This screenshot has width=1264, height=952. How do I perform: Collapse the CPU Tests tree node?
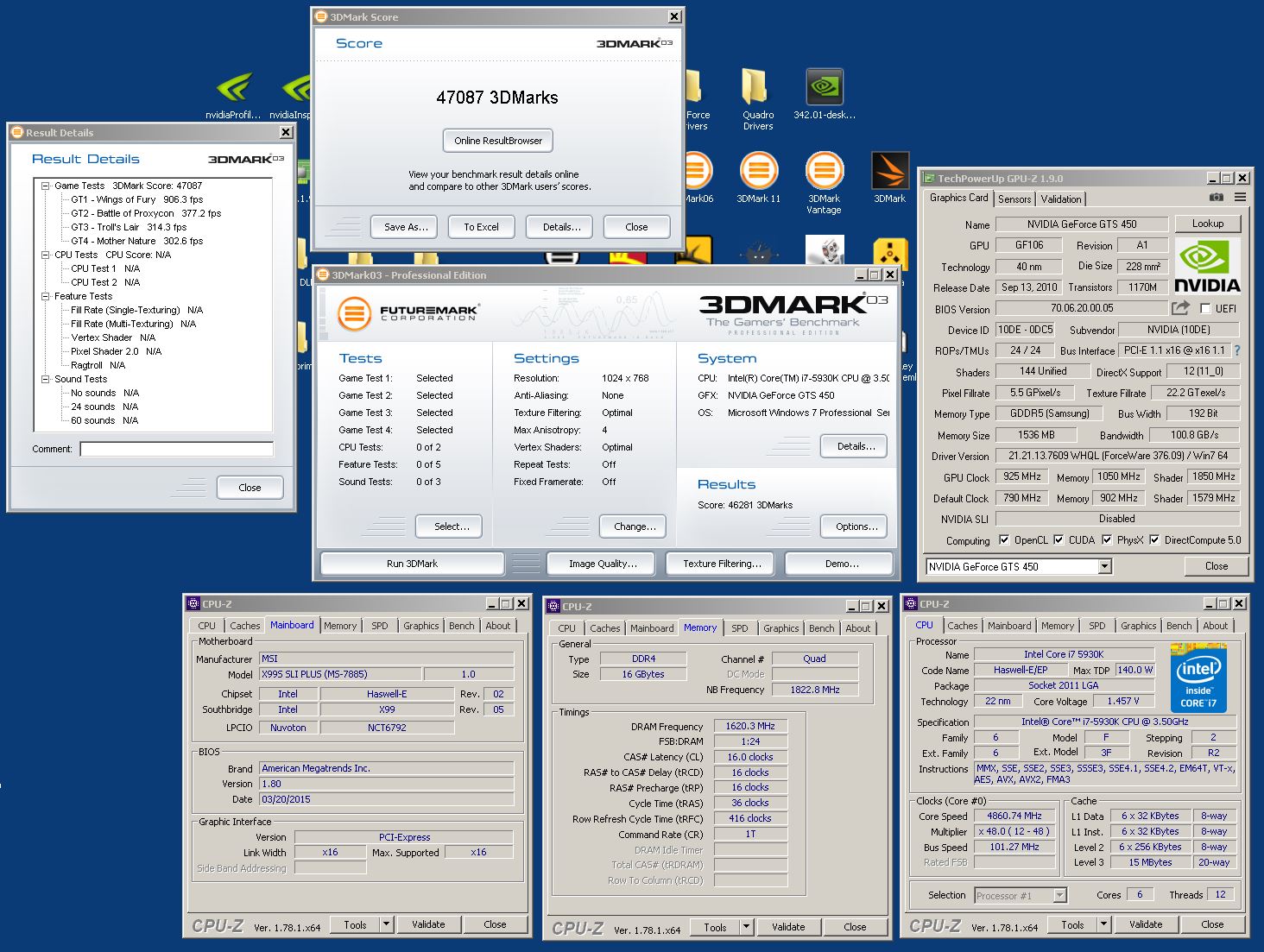coord(46,255)
